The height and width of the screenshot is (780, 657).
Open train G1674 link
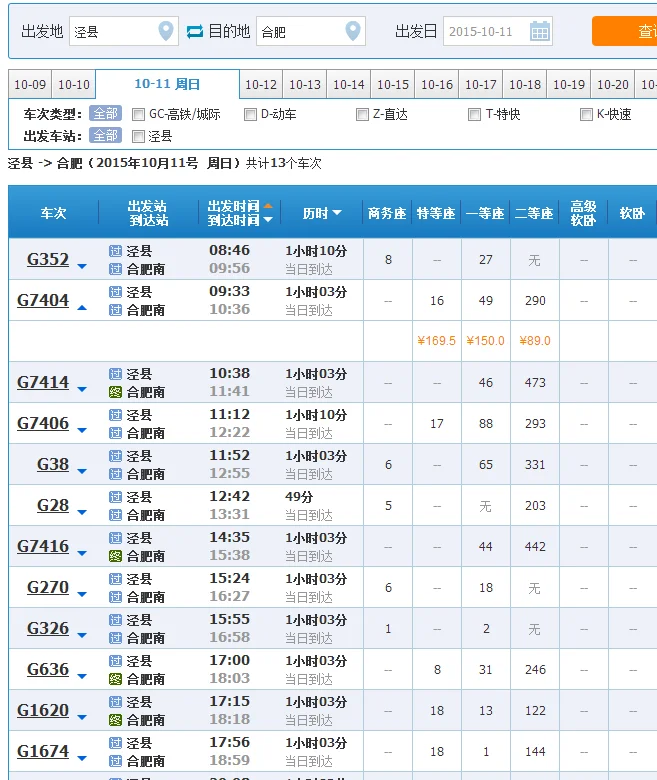coord(43,751)
